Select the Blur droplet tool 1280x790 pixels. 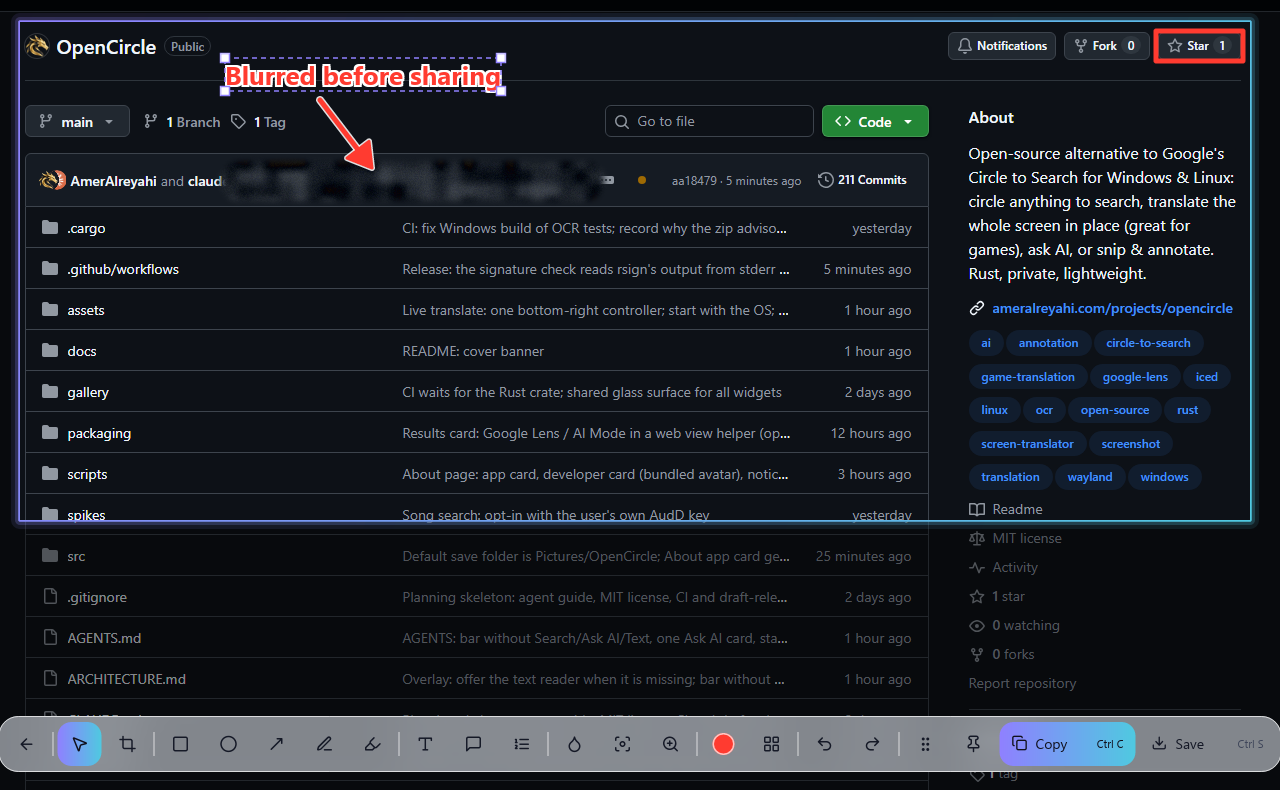pos(574,744)
